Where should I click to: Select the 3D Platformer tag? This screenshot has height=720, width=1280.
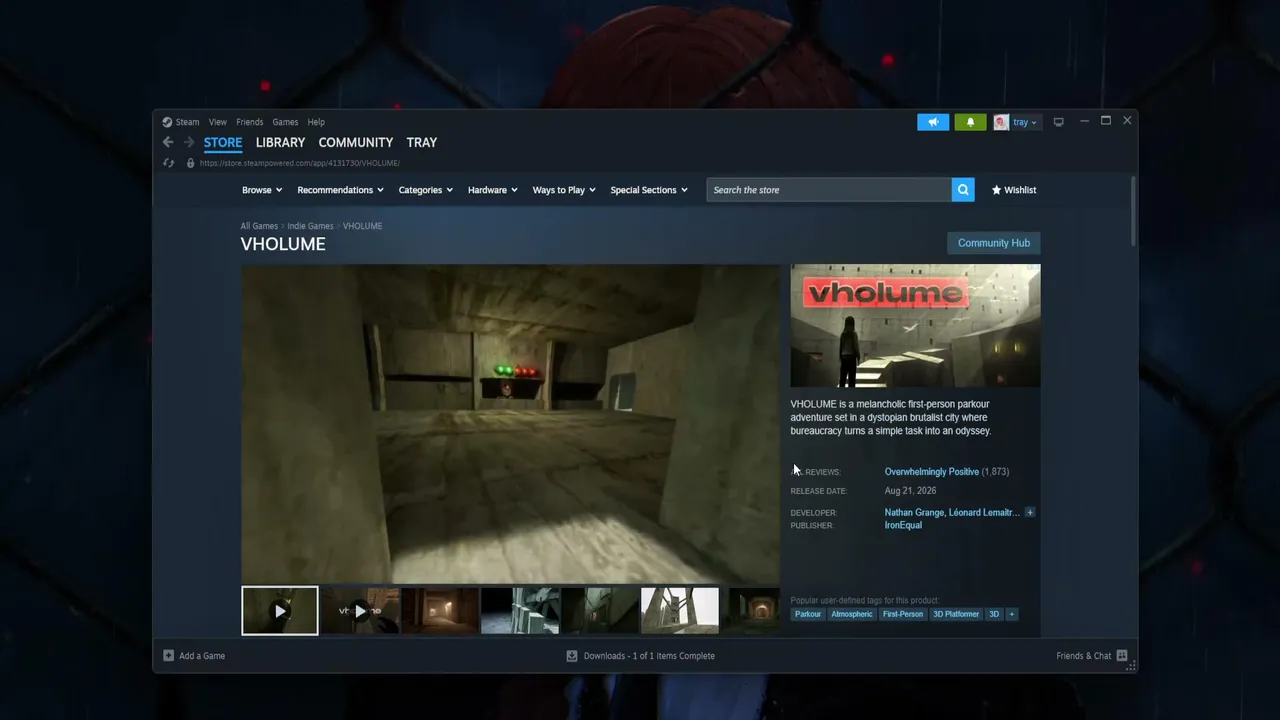tap(956, 614)
